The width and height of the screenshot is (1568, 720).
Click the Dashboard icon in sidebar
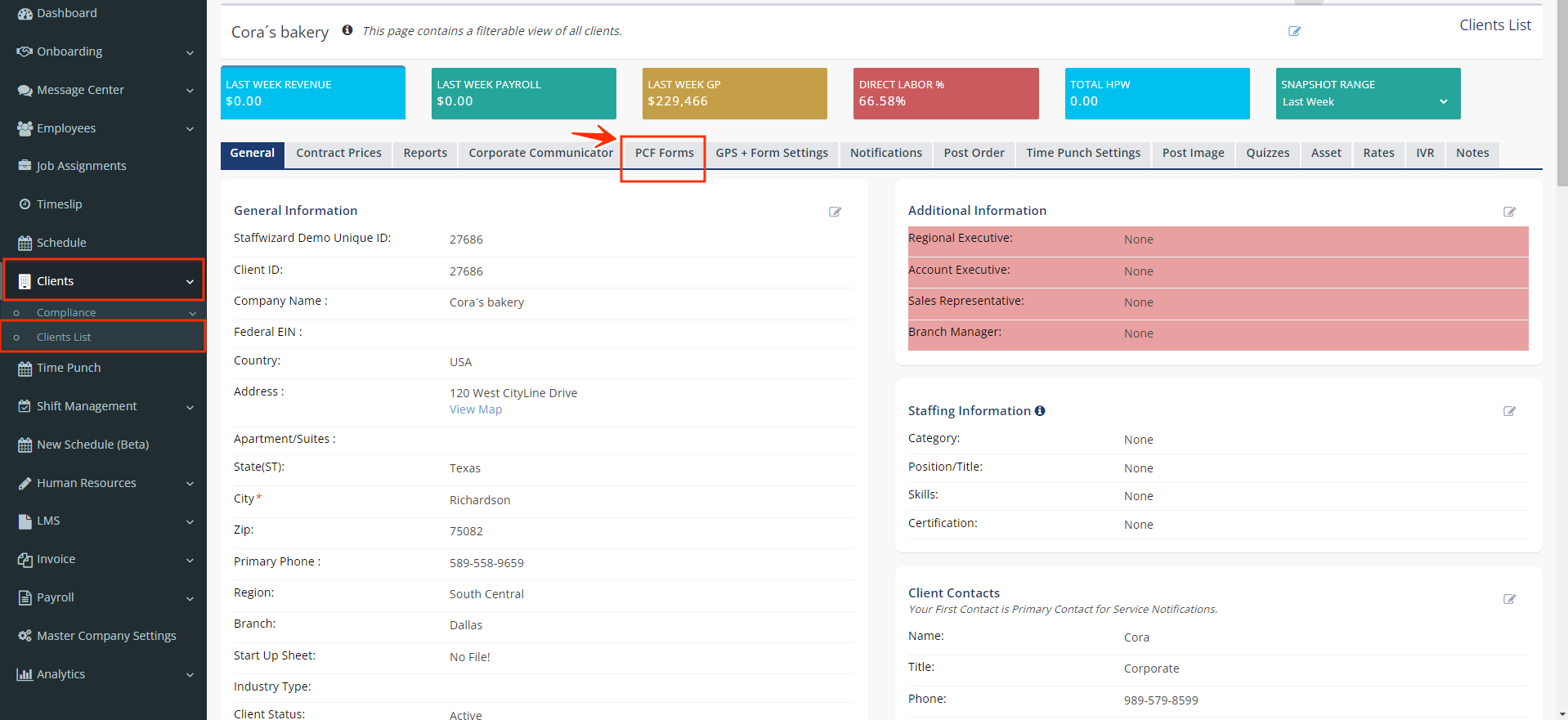(x=25, y=13)
